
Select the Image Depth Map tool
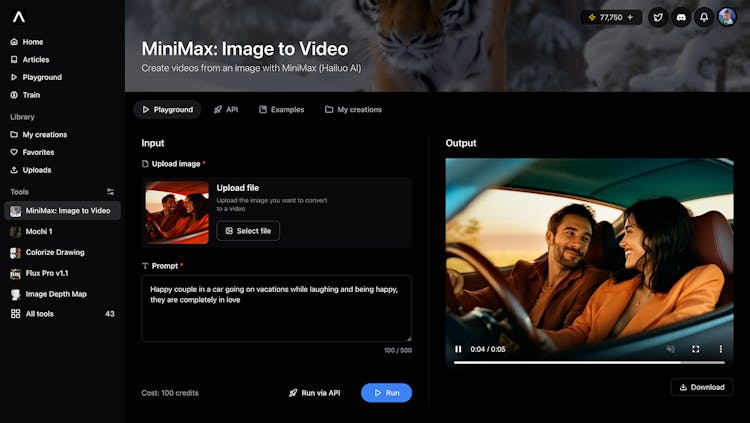point(48,294)
